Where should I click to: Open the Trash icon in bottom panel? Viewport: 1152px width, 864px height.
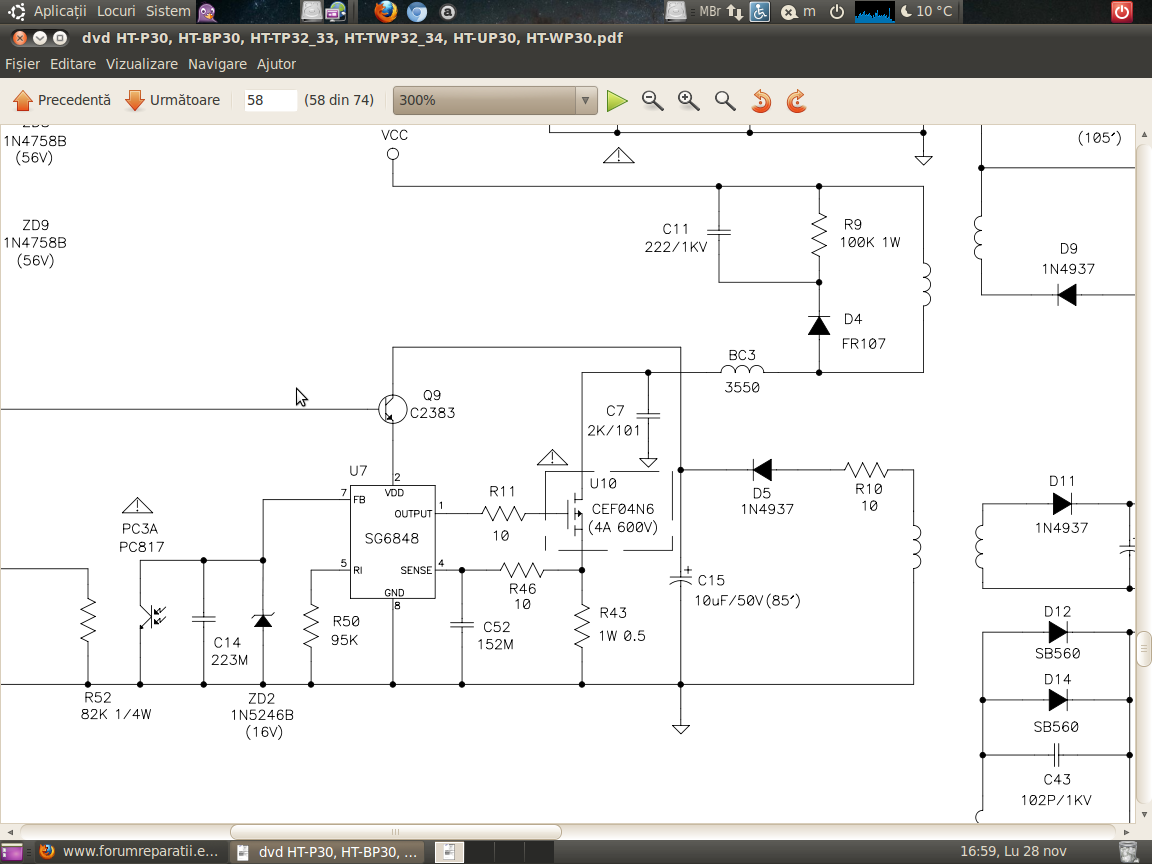1128,852
